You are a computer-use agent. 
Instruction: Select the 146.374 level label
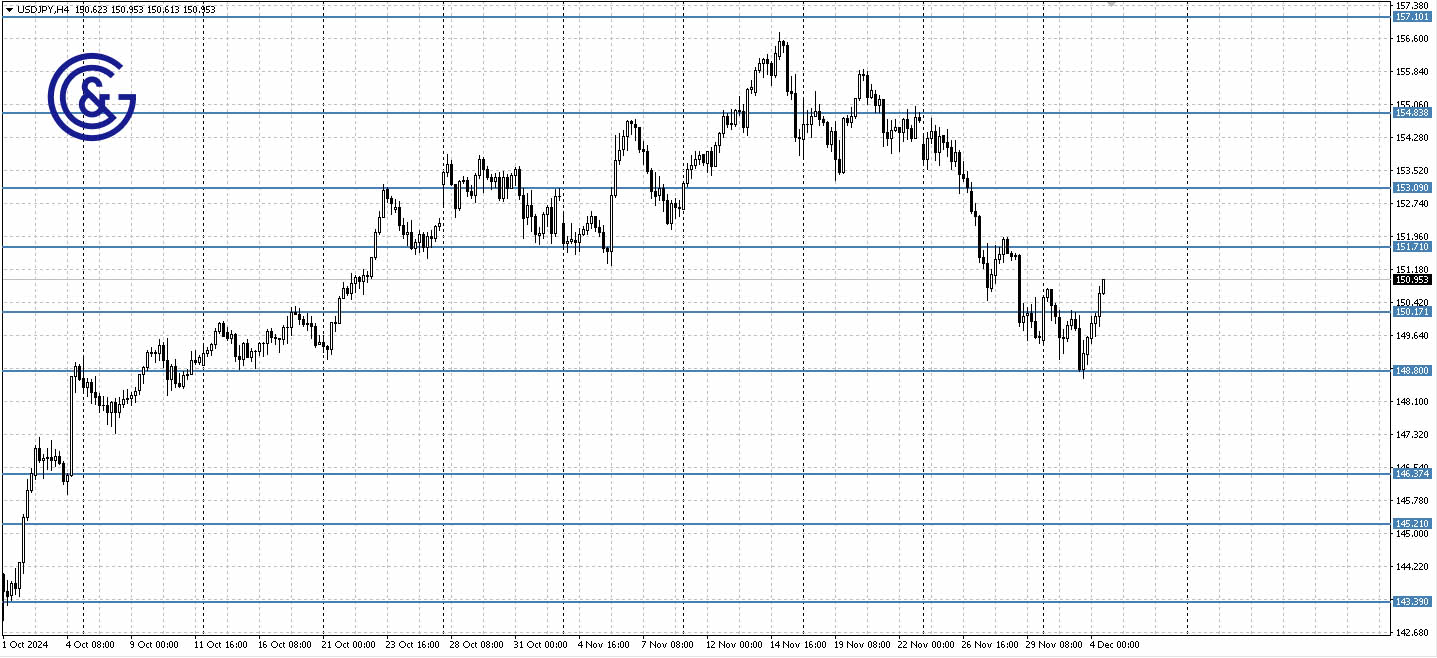click(1411, 474)
